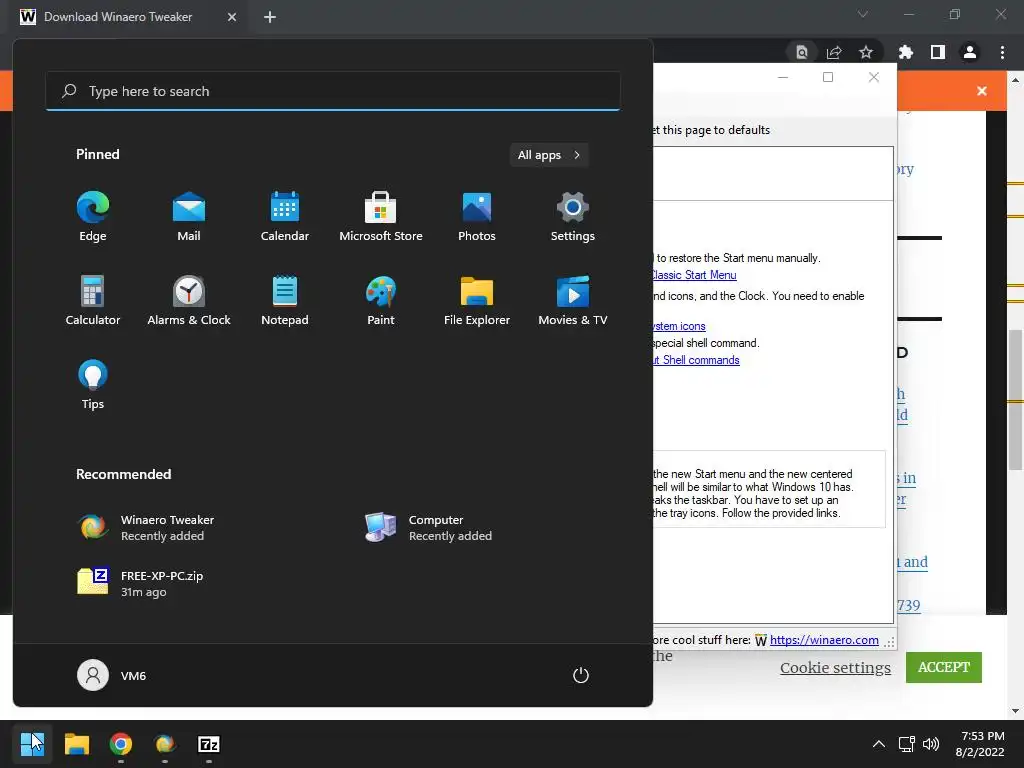Open the Shell commands link
The width and height of the screenshot is (1024, 768).
(696, 360)
